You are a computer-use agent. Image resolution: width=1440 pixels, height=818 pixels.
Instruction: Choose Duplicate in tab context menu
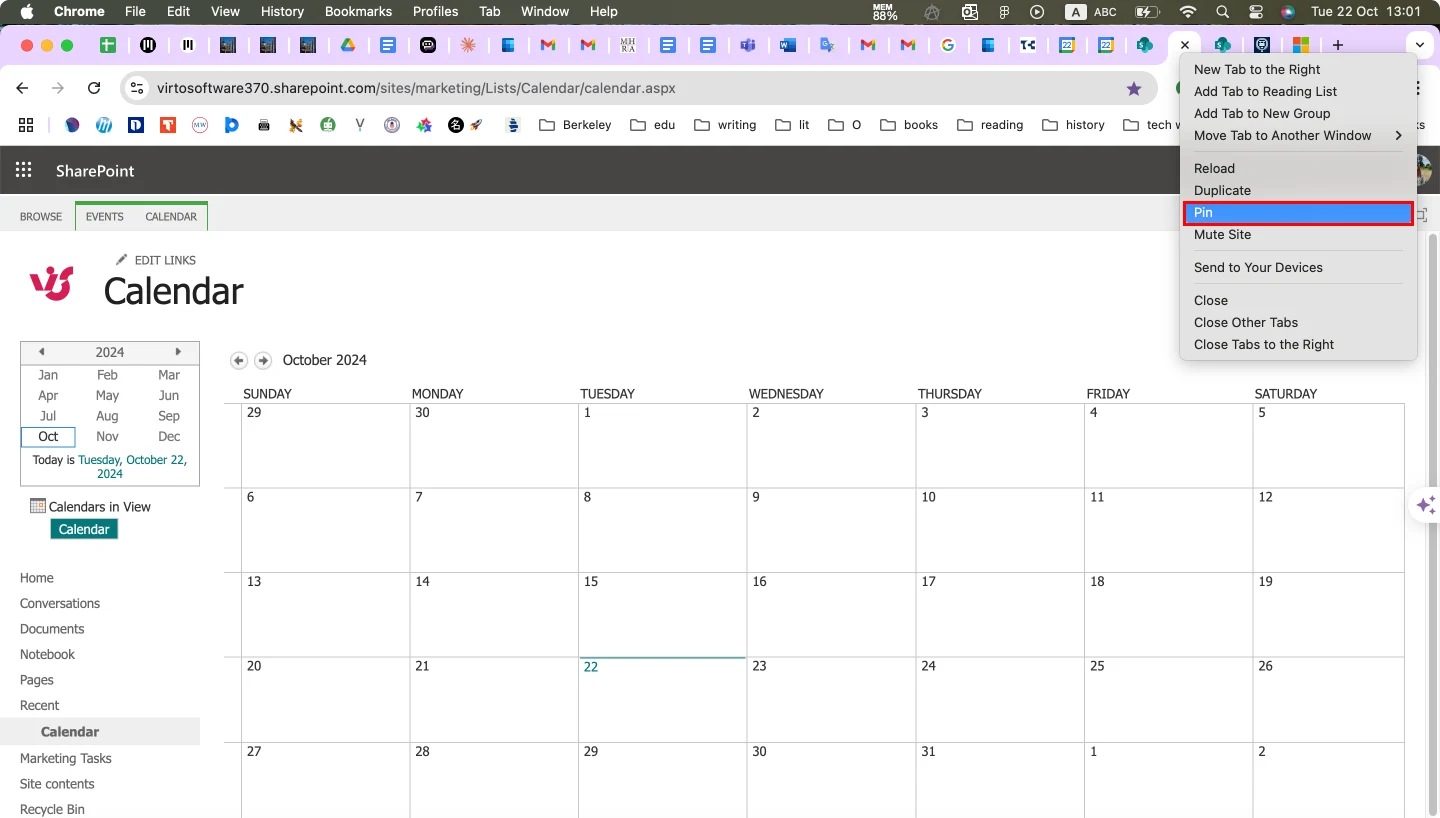coord(1298,191)
